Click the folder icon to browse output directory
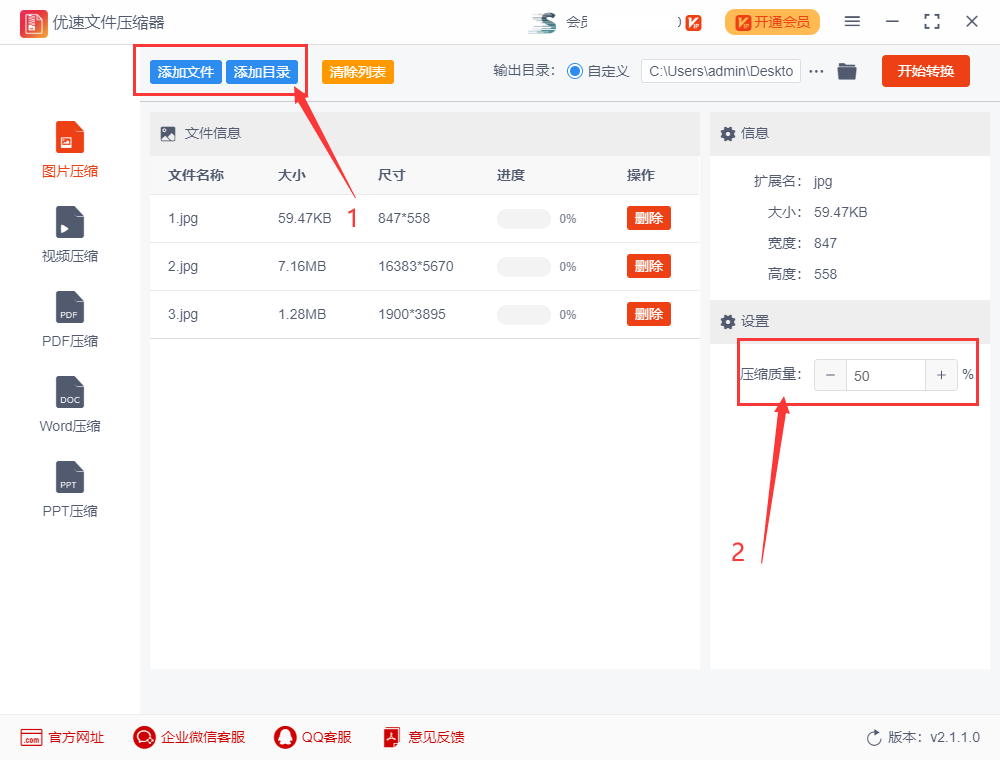Viewport: 1000px width, 760px height. pyautogui.click(x=846, y=71)
